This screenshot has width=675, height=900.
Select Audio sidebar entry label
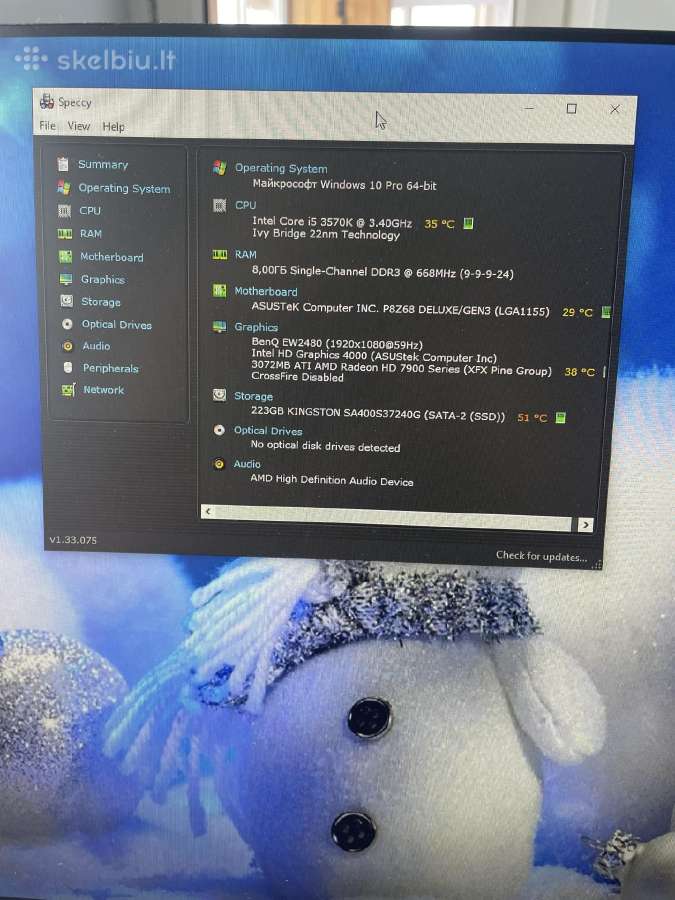click(x=96, y=346)
